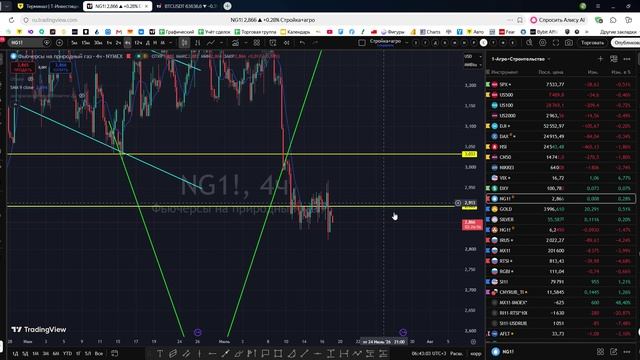
Task: Set date range to YTD
Action: tap(67, 353)
